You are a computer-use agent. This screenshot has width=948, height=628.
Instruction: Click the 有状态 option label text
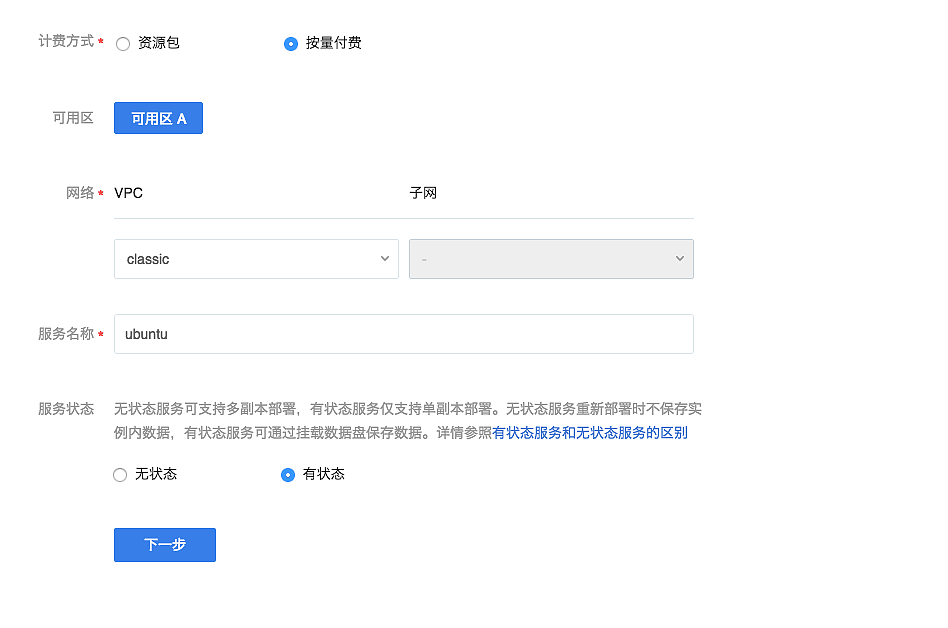pyautogui.click(x=324, y=474)
